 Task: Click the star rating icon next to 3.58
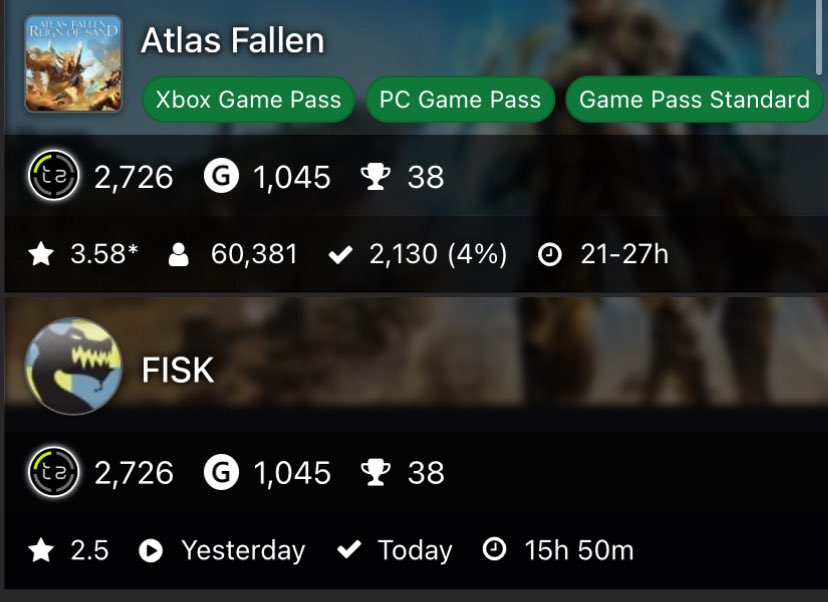[x=41, y=254]
